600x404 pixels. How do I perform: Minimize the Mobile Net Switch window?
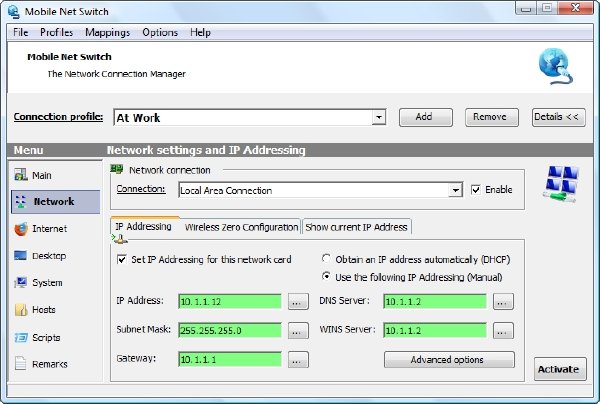526,8
